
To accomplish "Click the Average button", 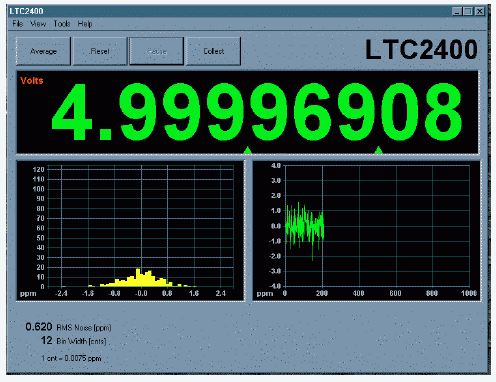I will (x=43, y=51).
